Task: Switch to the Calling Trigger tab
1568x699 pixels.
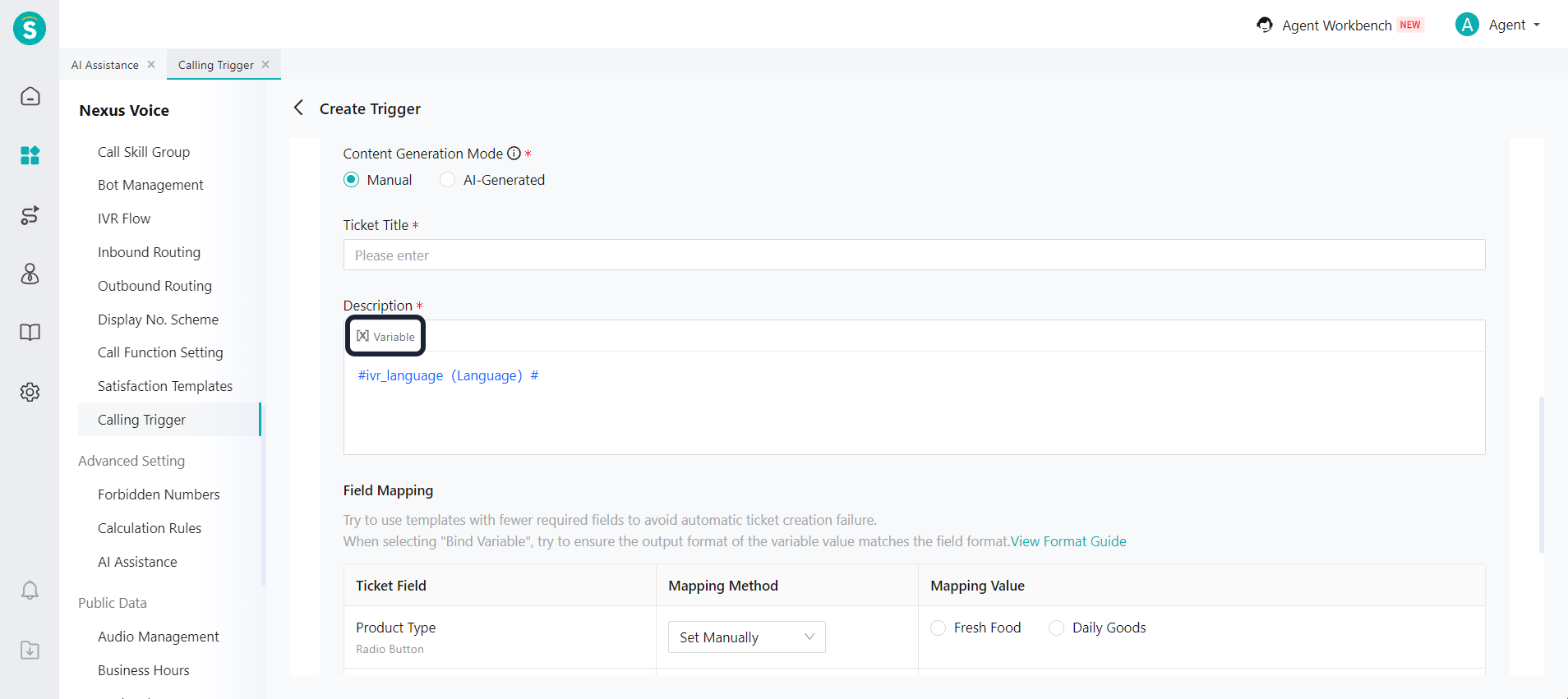Action: pyautogui.click(x=216, y=65)
